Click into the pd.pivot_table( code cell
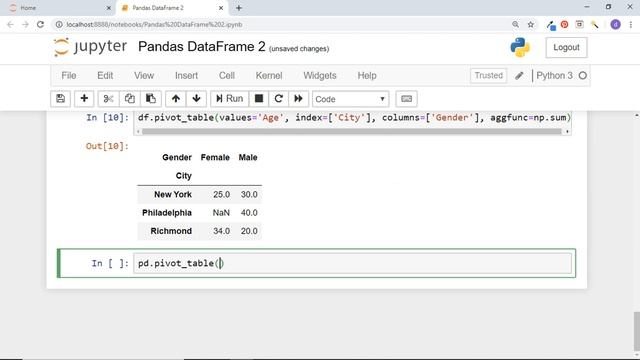Screen dimensions: 640x360 pyautogui.click(x=353, y=263)
